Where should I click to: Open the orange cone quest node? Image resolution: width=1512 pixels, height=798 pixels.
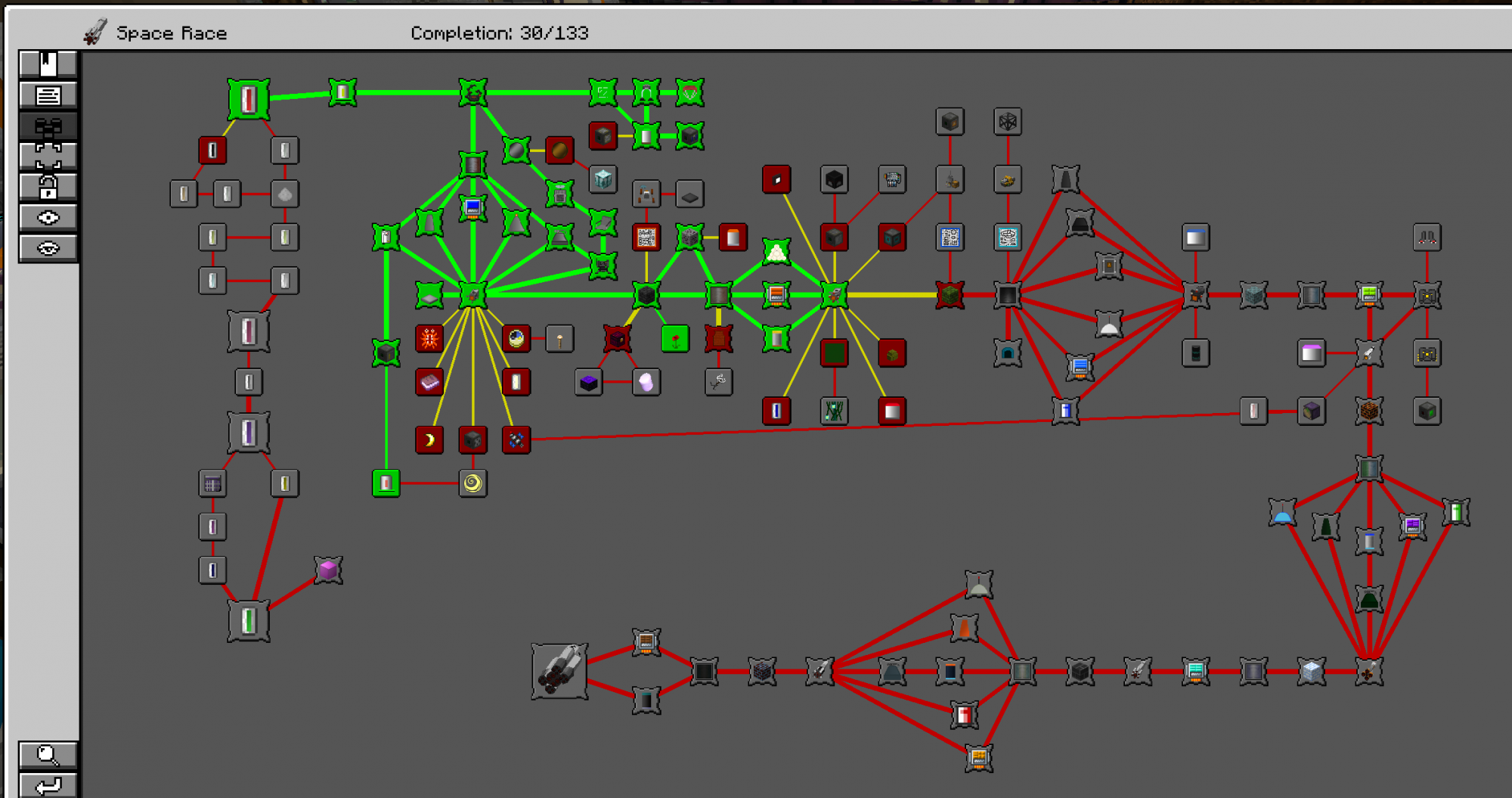[x=964, y=628]
